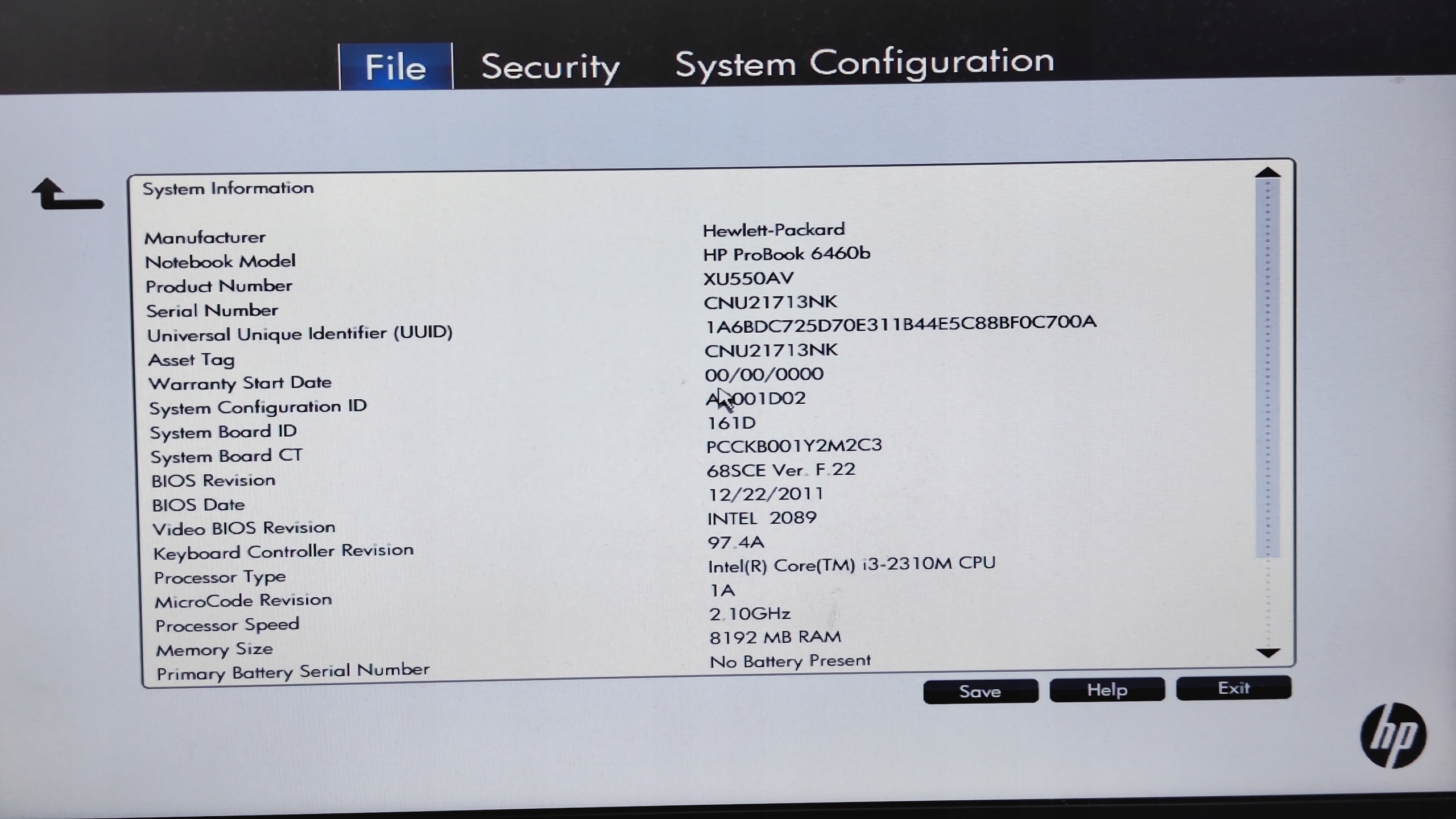
Task: Select the Processor Speed label
Action: 227,625
